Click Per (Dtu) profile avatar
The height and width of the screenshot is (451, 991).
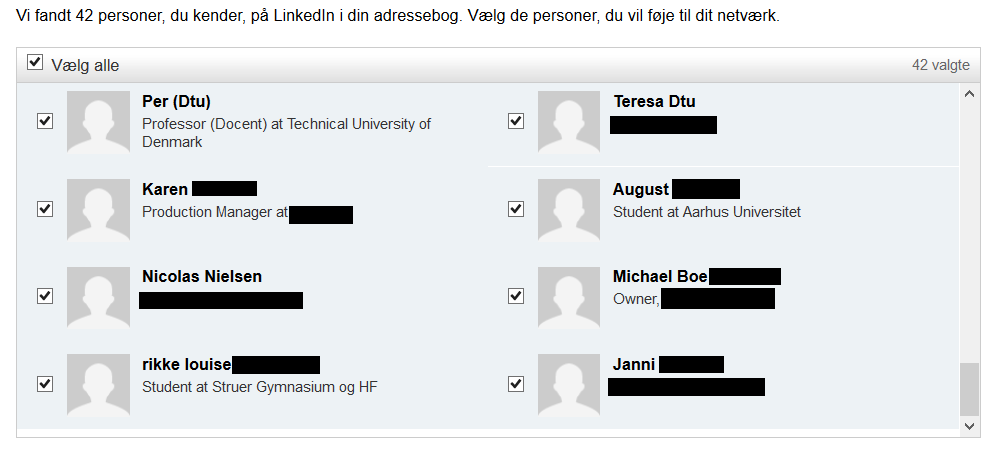coord(98,121)
